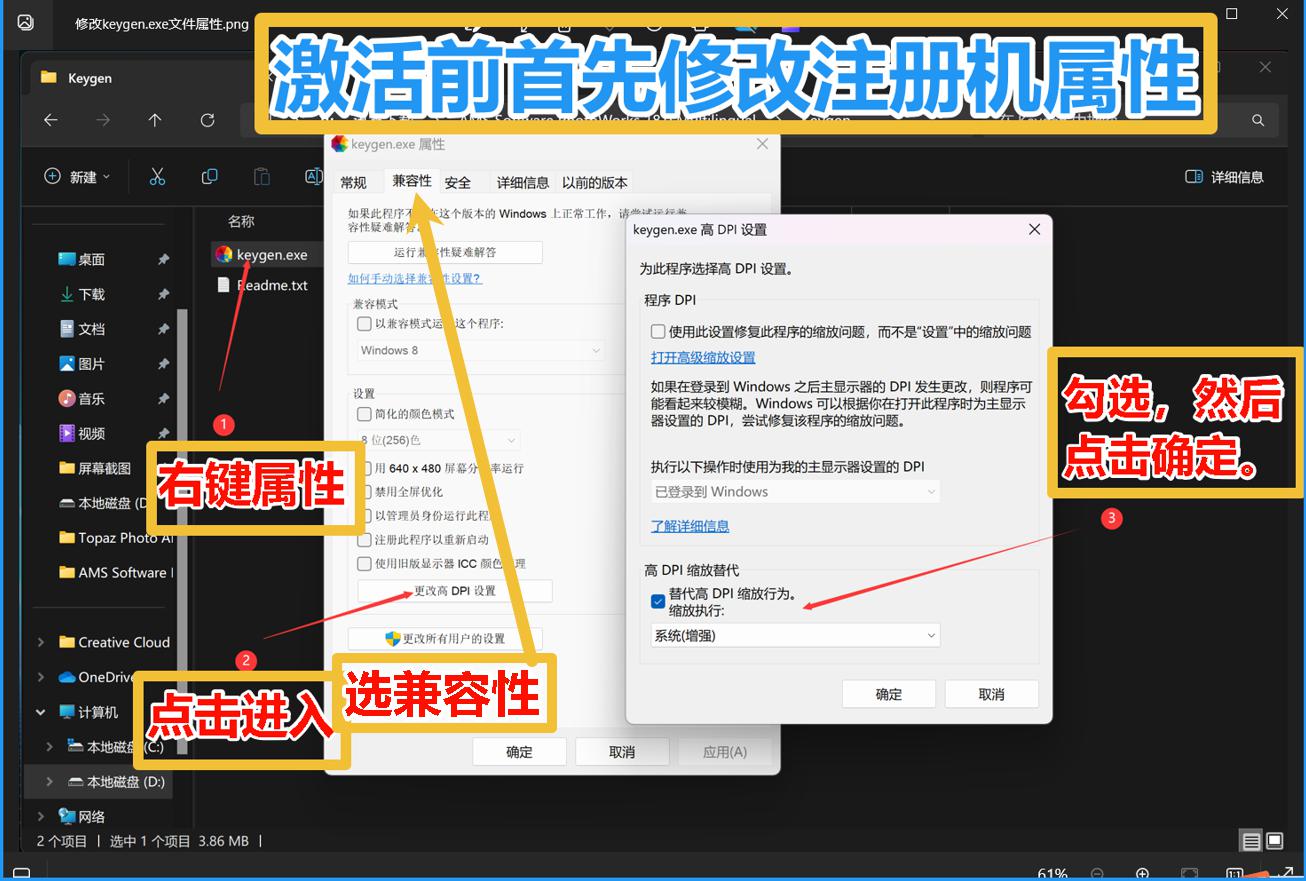Switch to large thumbnails view icon in status bar

click(x=1275, y=841)
